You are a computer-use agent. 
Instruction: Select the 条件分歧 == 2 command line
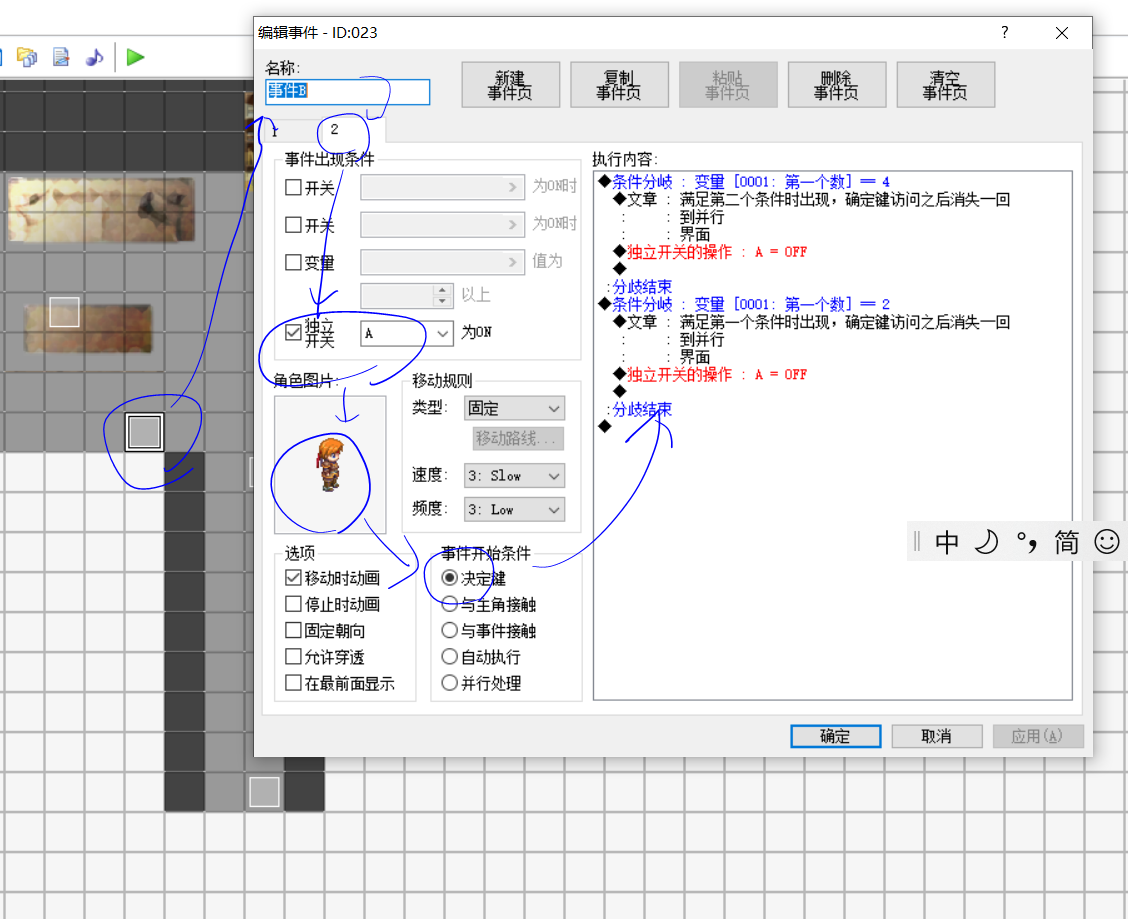tap(743, 304)
